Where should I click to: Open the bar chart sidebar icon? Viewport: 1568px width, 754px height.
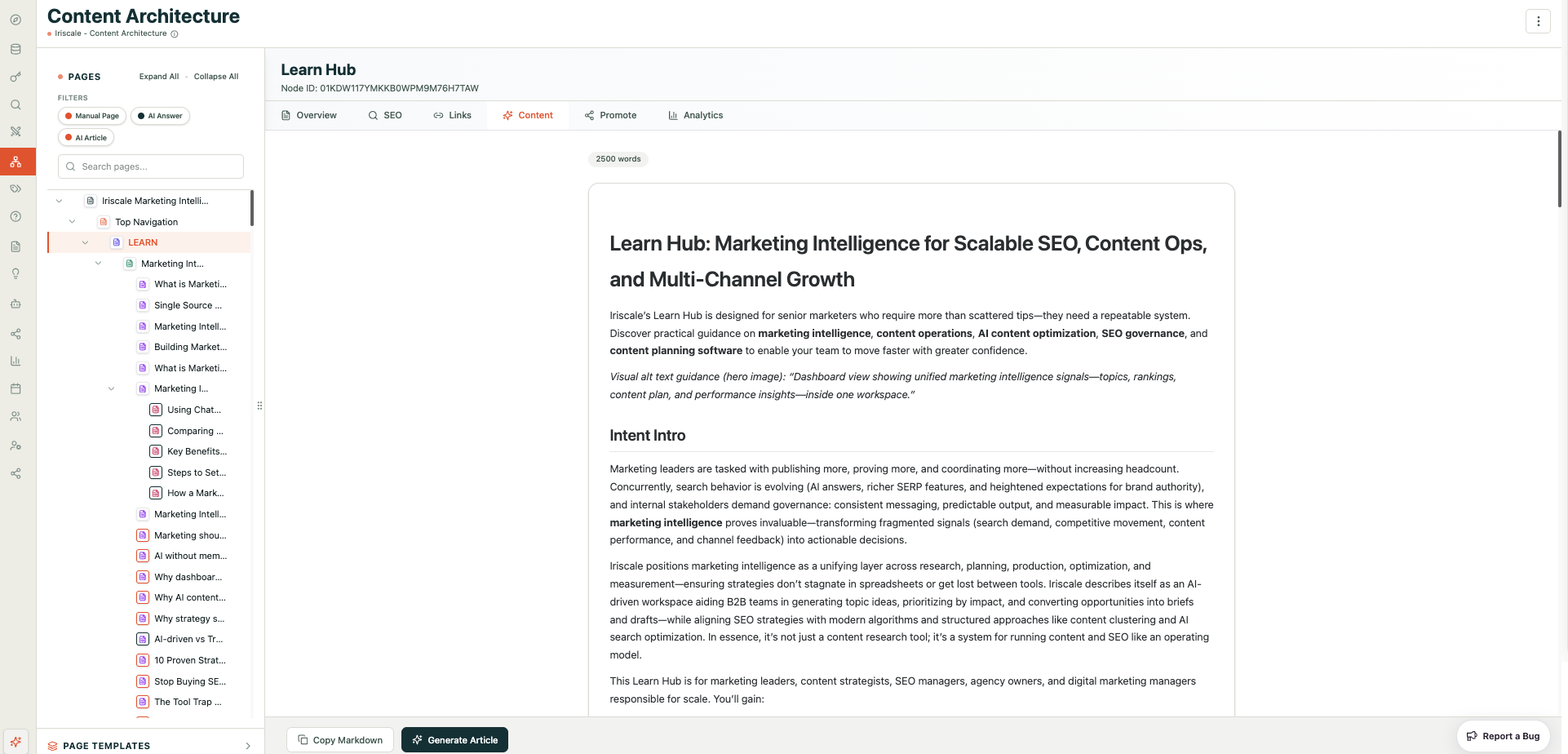pyautogui.click(x=16, y=361)
